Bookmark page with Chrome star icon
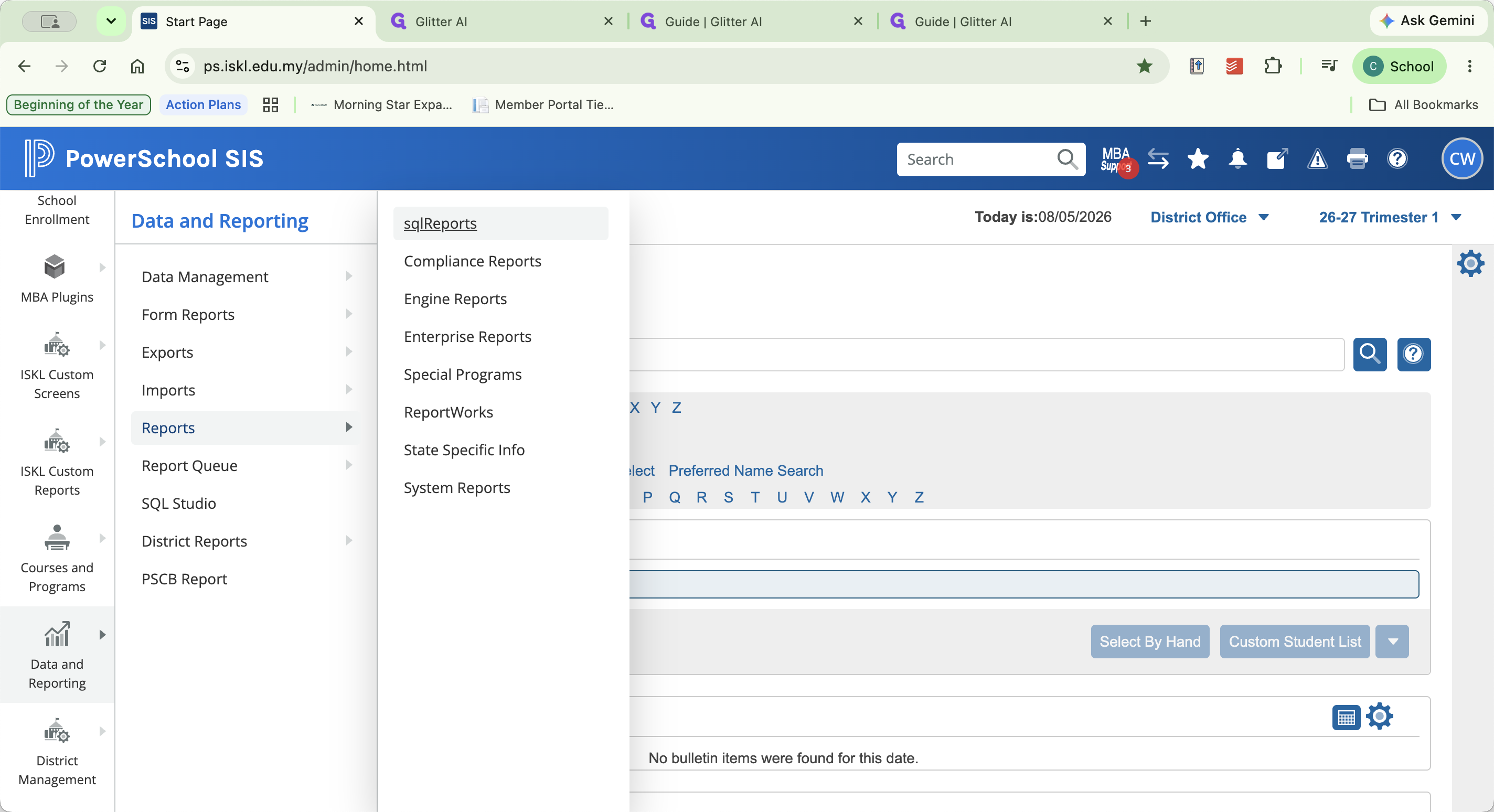Viewport: 1494px width, 812px height. coord(1144,66)
